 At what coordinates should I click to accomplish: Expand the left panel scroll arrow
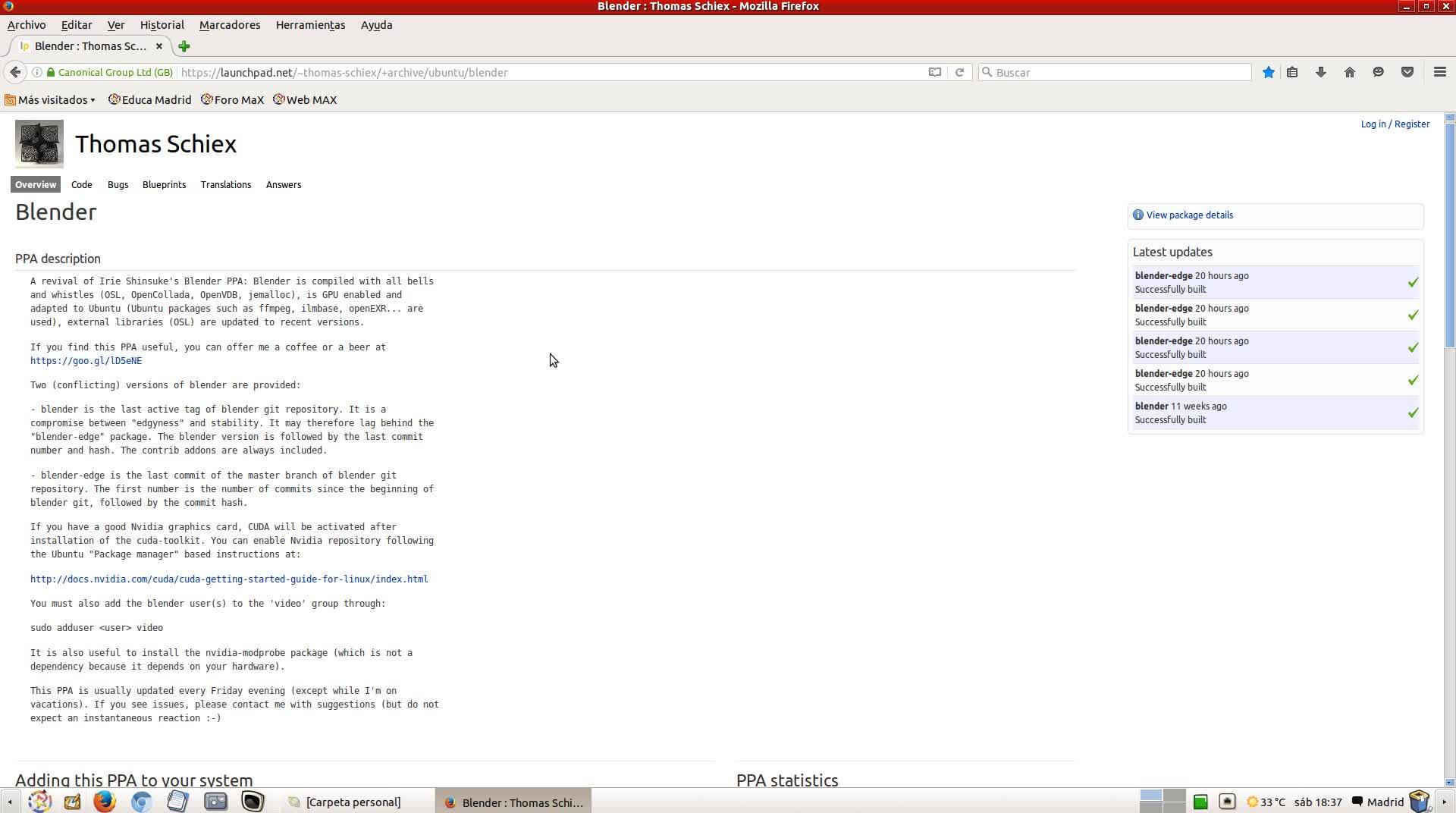(9, 802)
